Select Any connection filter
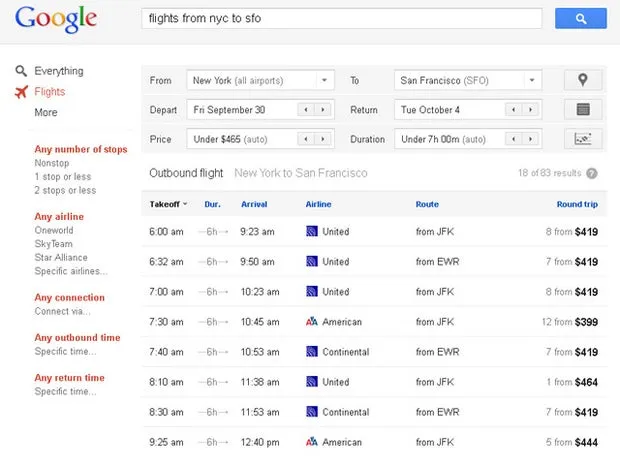 pyautogui.click(x=70, y=297)
